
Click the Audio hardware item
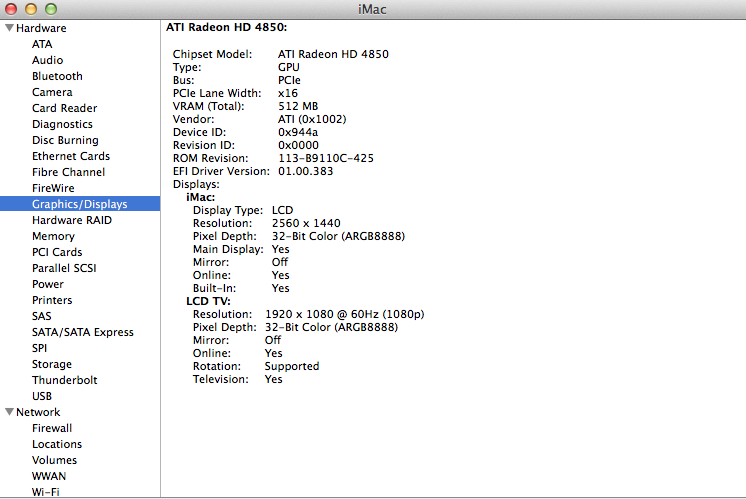(x=47, y=60)
